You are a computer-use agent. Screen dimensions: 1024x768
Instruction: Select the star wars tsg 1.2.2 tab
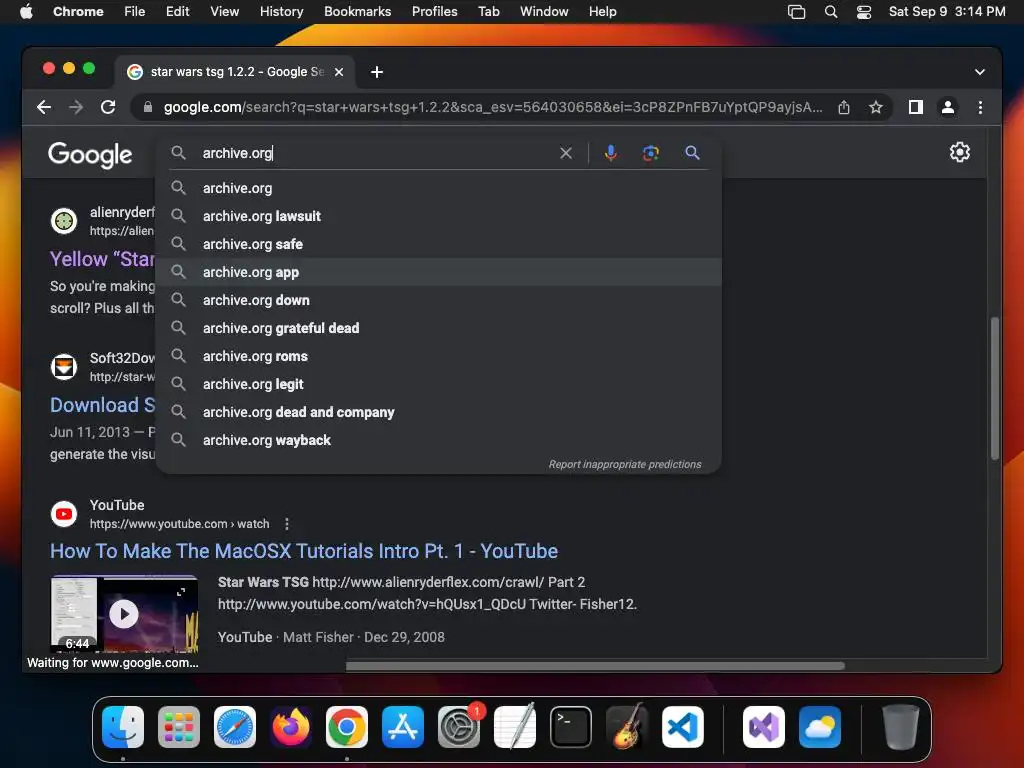[236, 72]
